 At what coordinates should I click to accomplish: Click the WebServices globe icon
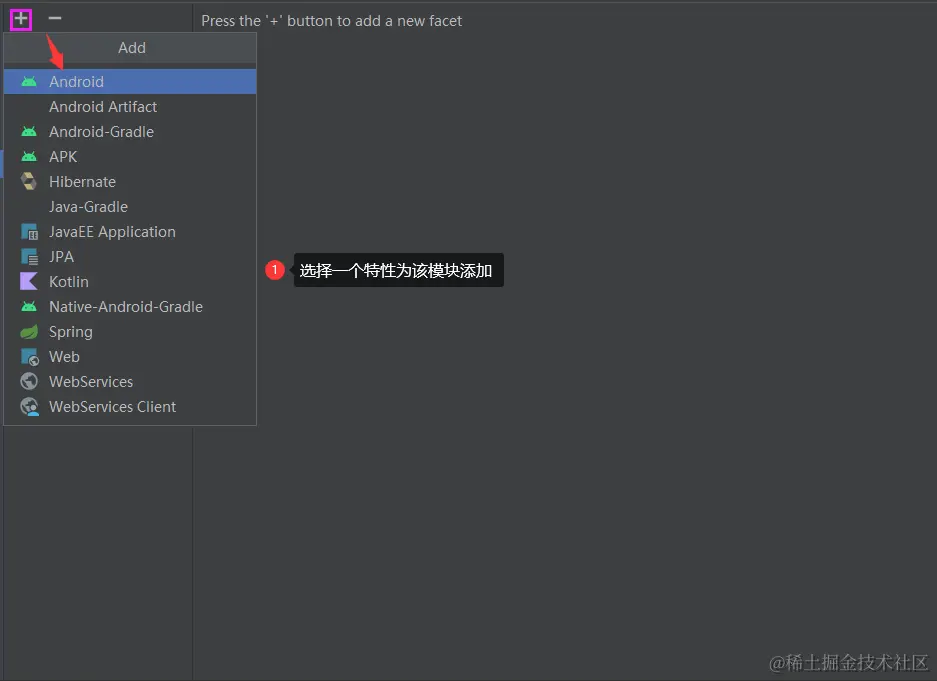pos(29,381)
